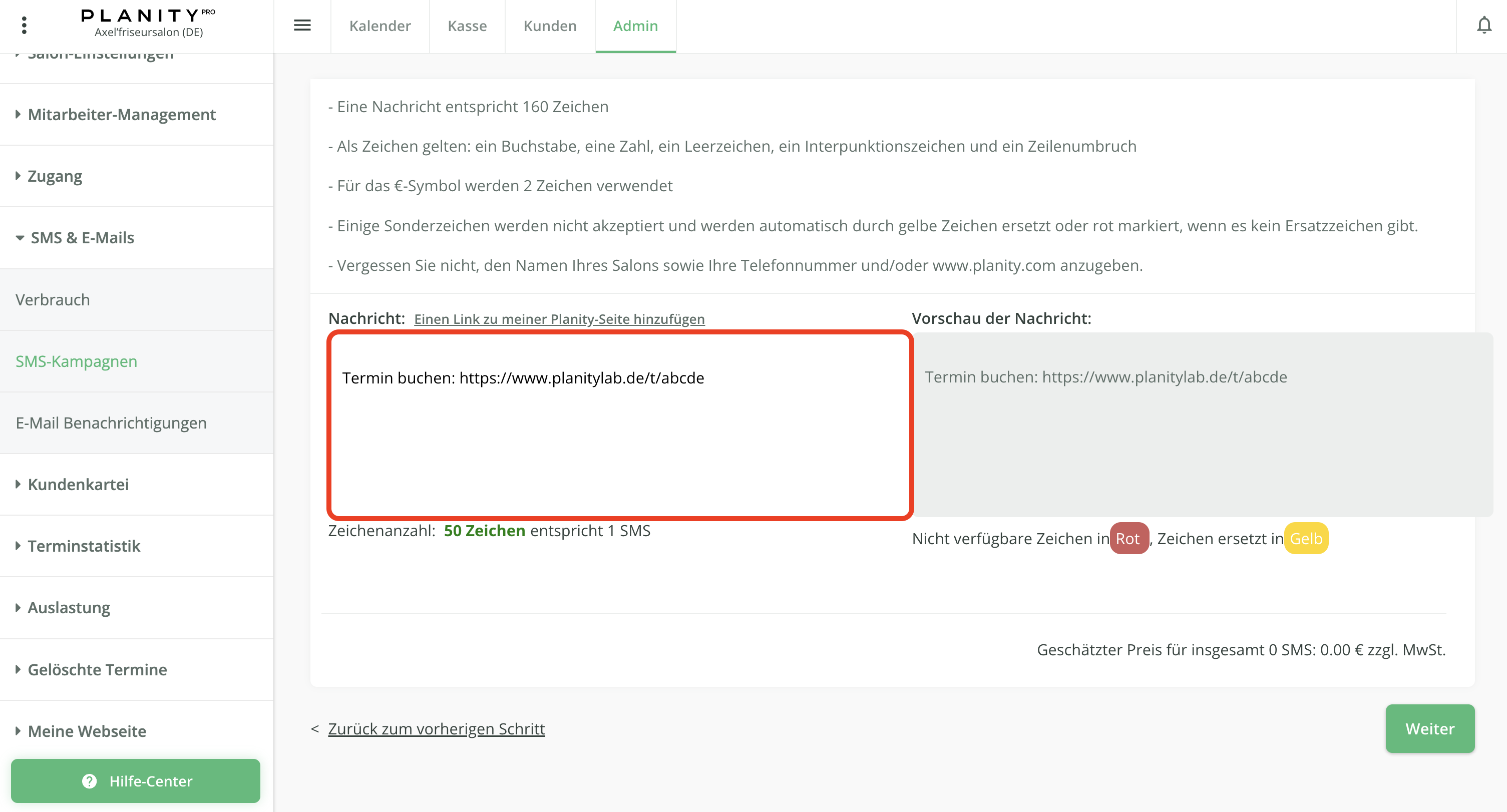
Task: Click the Hilfe-Center question mark icon
Action: 90,781
